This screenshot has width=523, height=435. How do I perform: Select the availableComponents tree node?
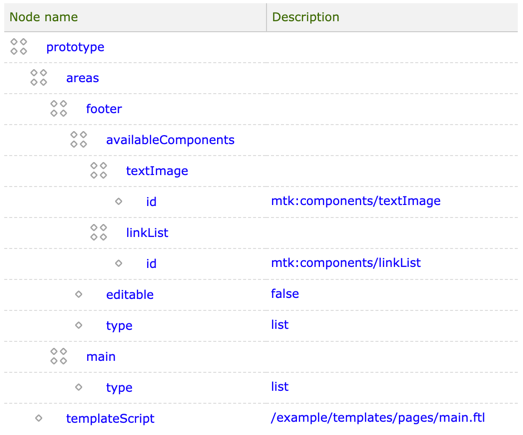(170, 140)
